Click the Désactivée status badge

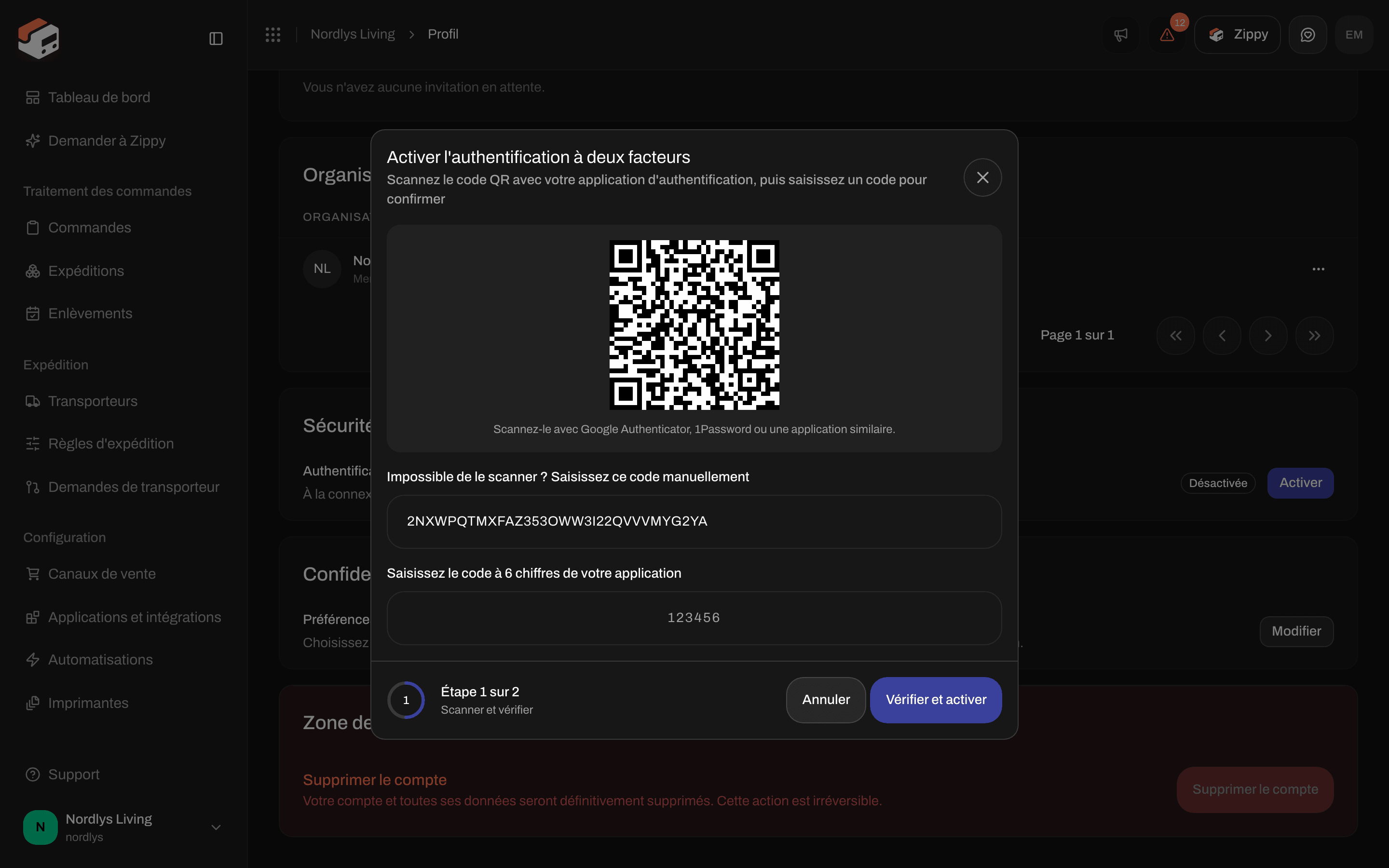pyautogui.click(x=1217, y=483)
